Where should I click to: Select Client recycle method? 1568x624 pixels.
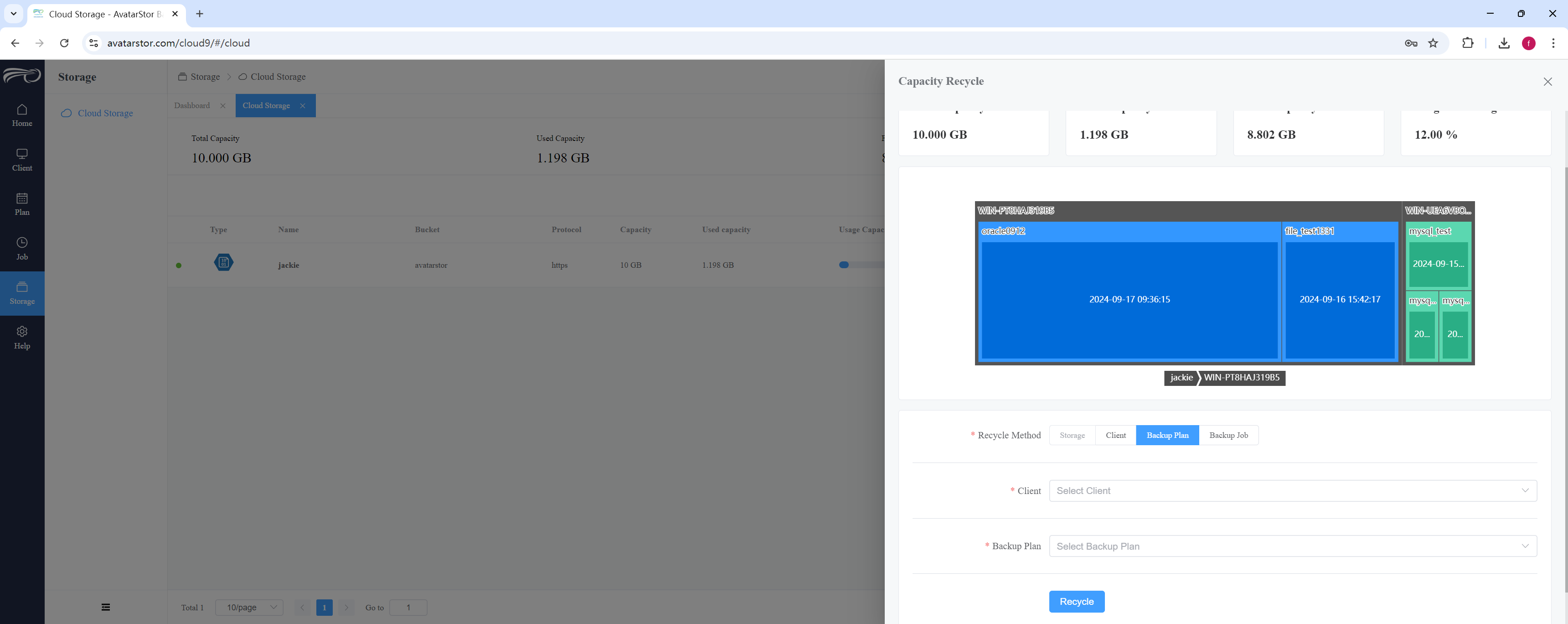click(x=1115, y=435)
